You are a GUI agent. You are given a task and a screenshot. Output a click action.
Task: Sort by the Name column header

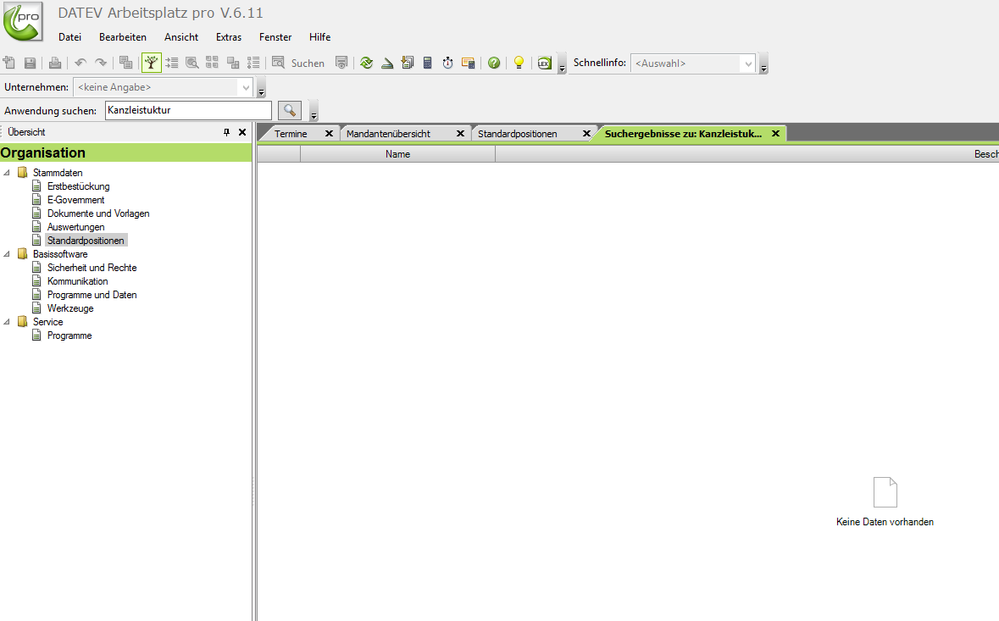(398, 154)
